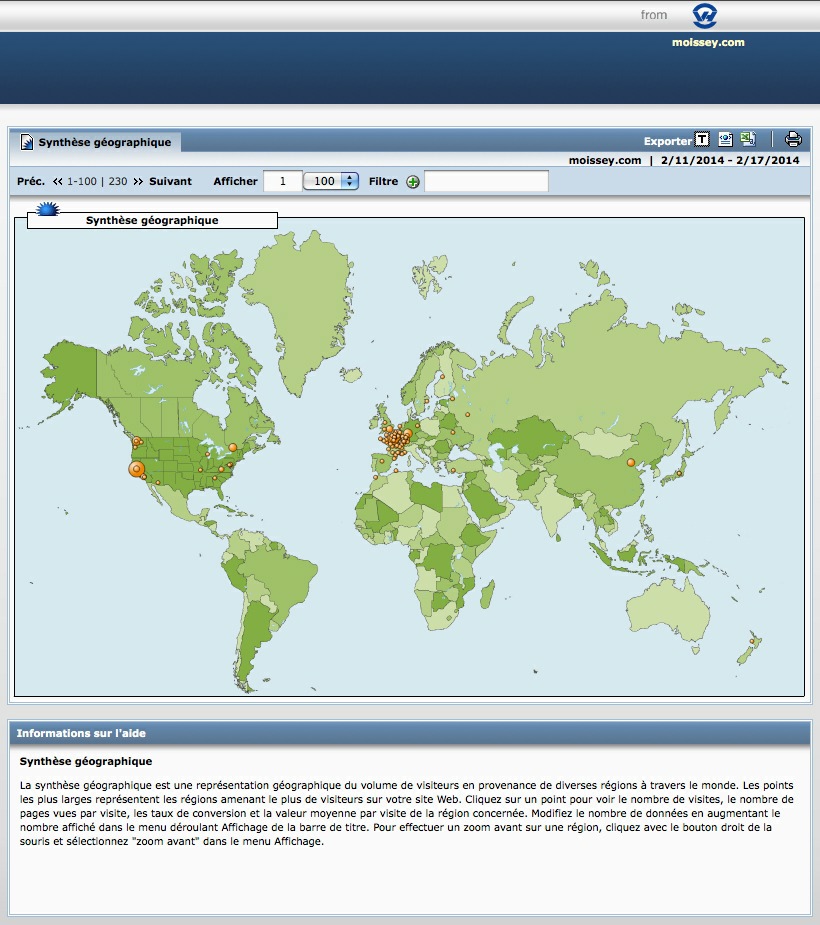Open moissey.com link in header
The height and width of the screenshot is (925, 820).
tap(708, 42)
